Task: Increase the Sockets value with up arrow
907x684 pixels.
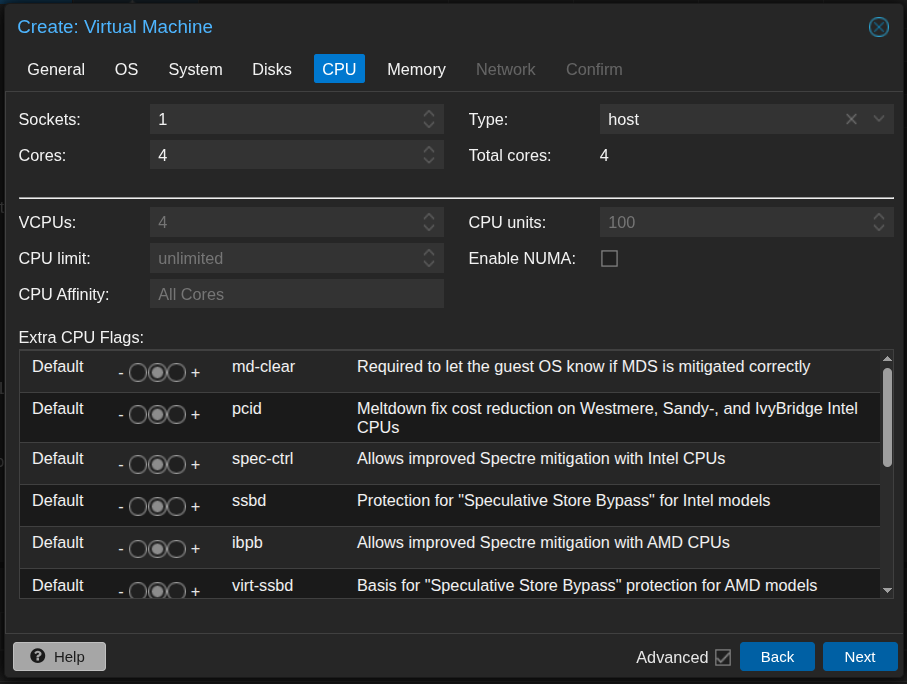Action: 429,114
